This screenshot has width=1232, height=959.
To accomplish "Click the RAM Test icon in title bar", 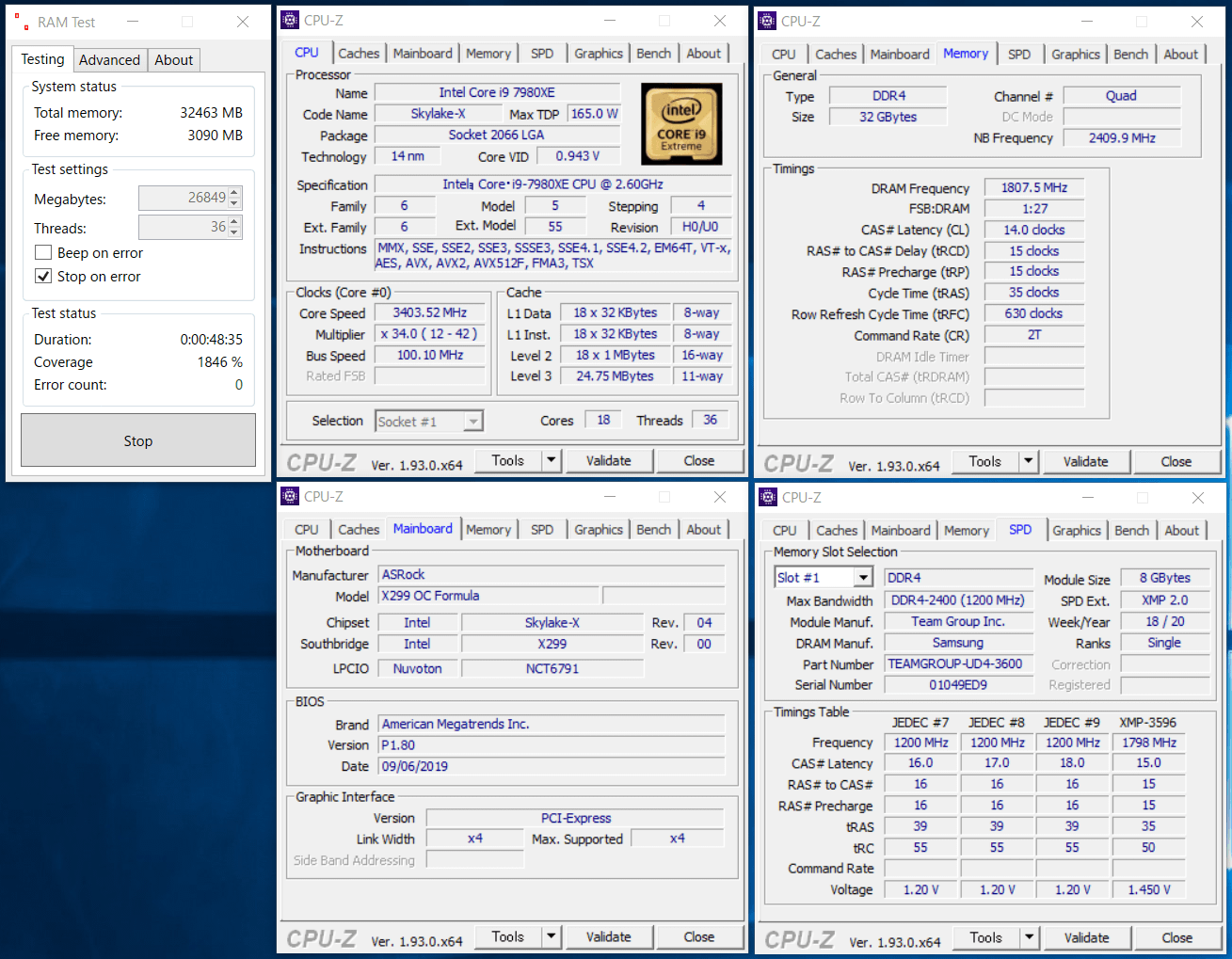I will (23, 22).
